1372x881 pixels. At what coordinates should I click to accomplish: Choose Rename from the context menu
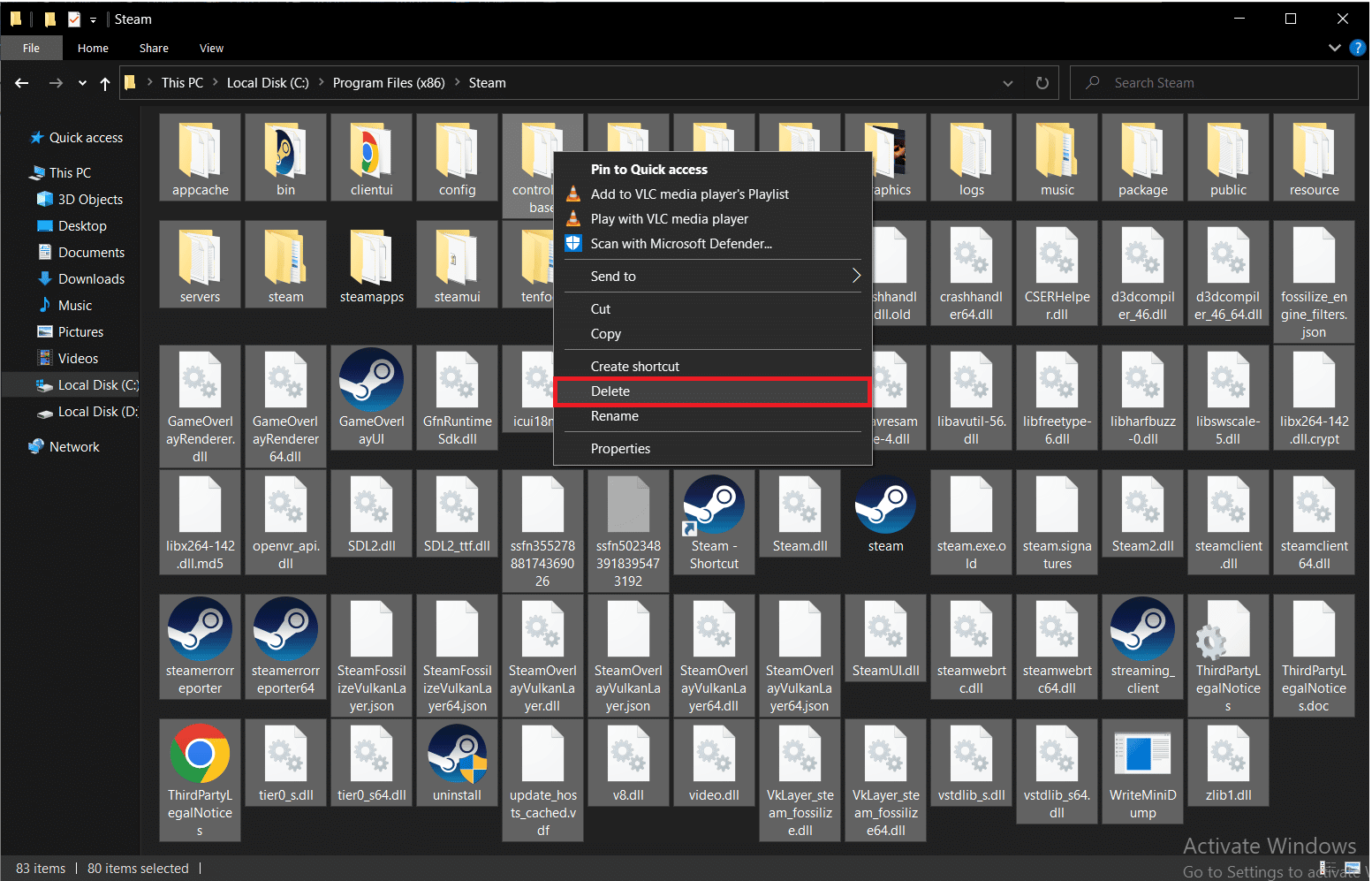tap(614, 416)
